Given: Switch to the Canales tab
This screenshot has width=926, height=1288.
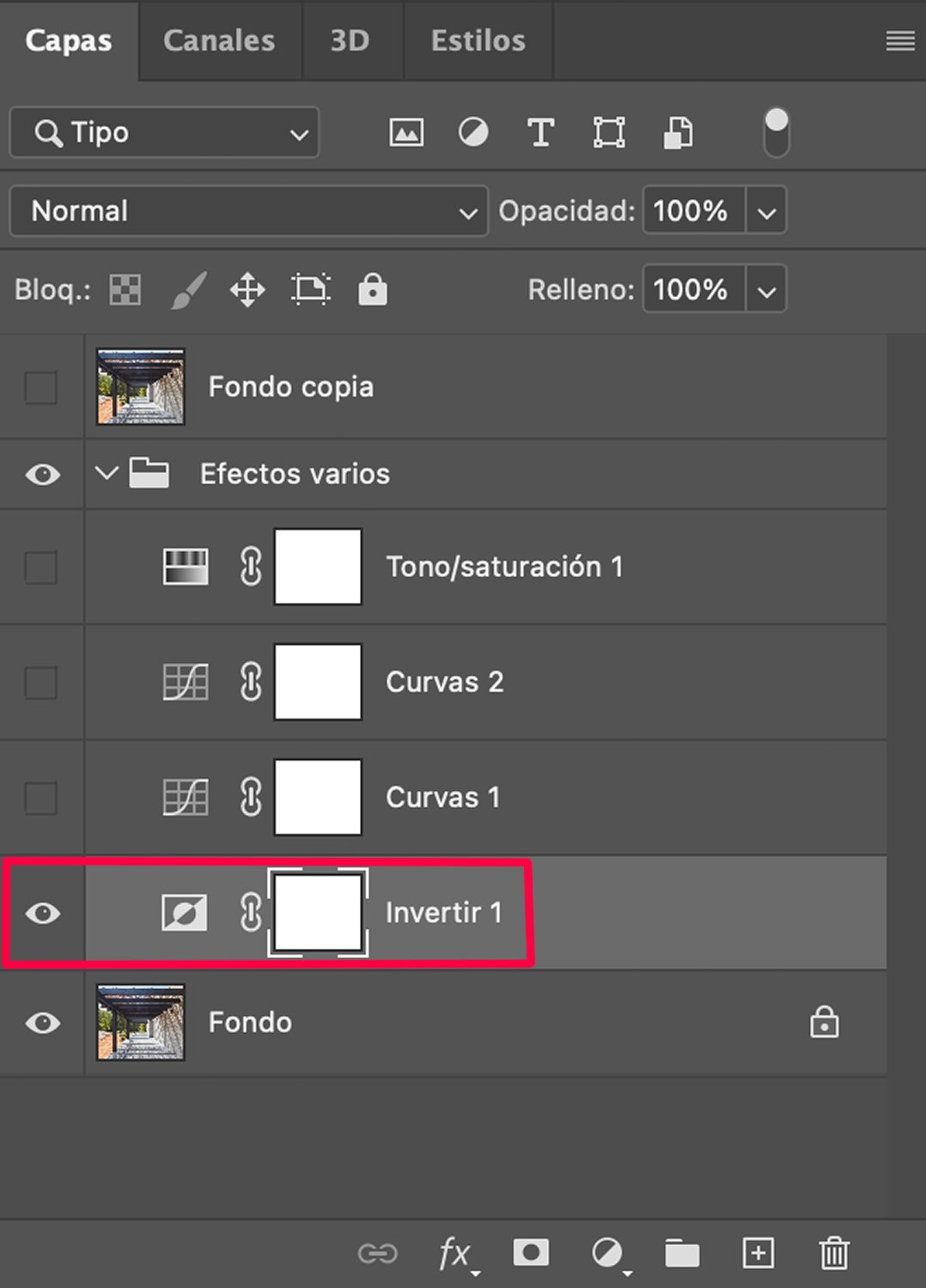Looking at the screenshot, I should coord(219,40).
